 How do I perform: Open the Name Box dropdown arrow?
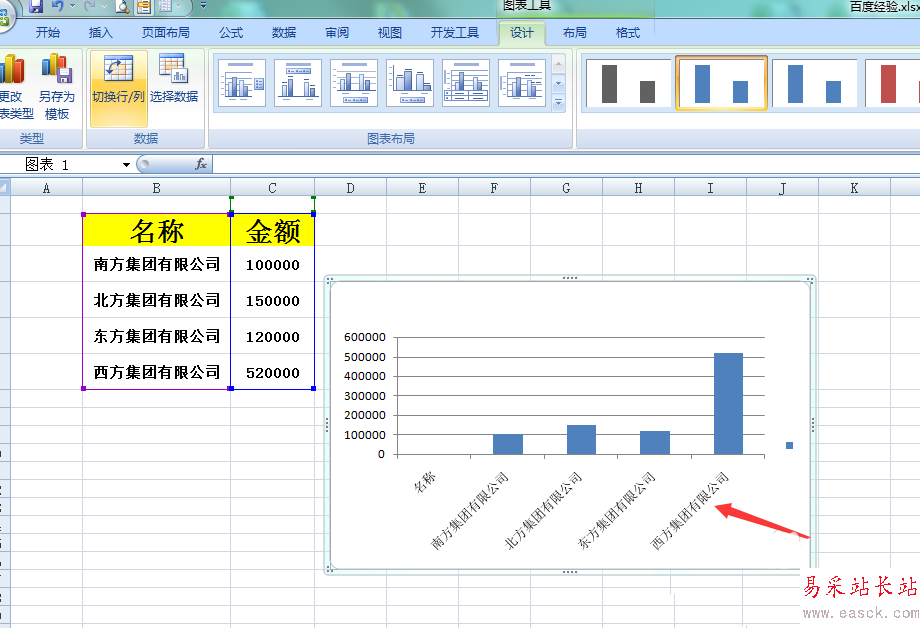click(x=126, y=165)
